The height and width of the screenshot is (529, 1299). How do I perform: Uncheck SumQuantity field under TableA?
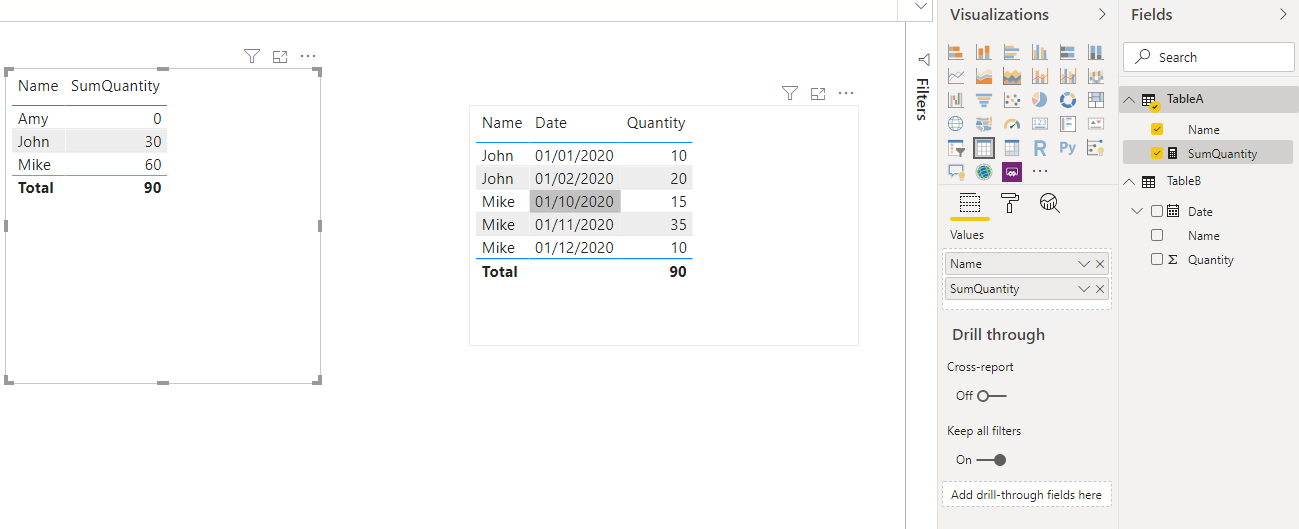pyautogui.click(x=1157, y=153)
